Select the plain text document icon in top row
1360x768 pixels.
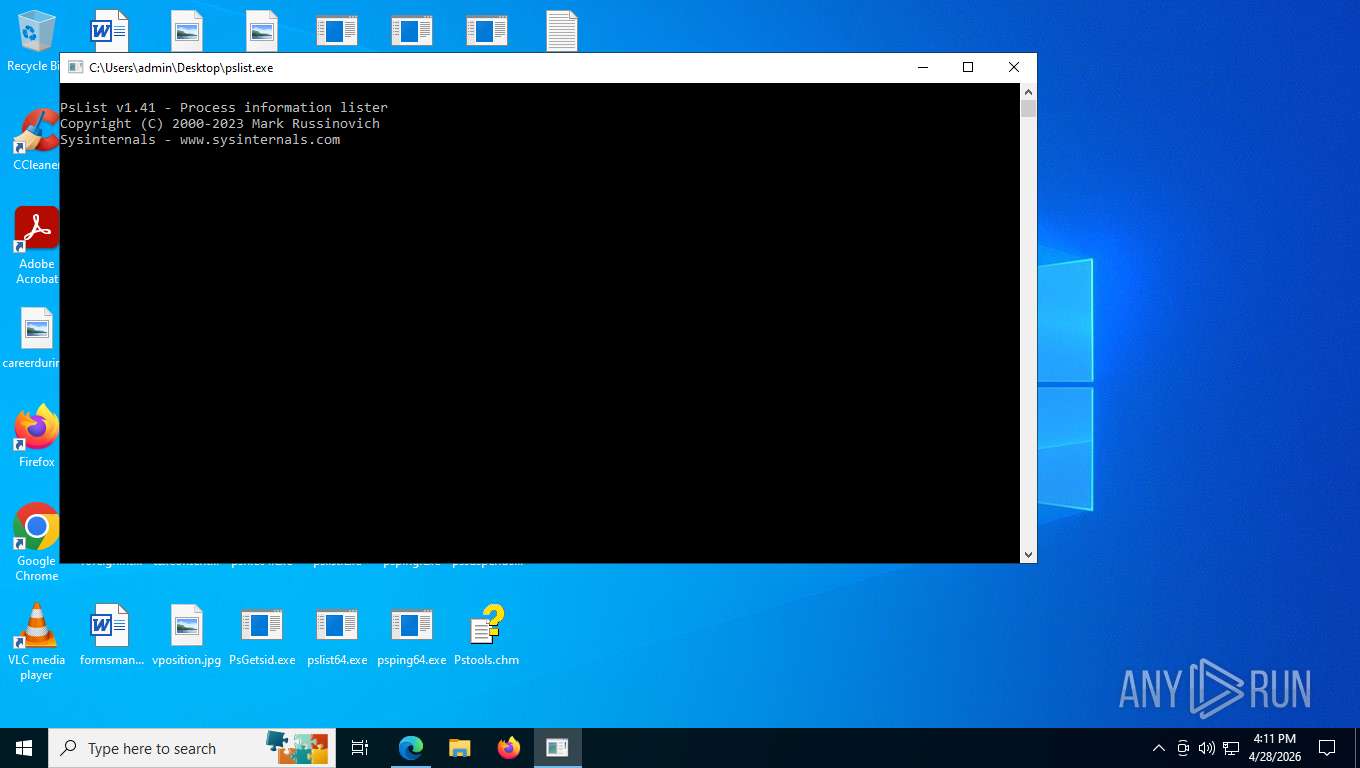coord(562,31)
